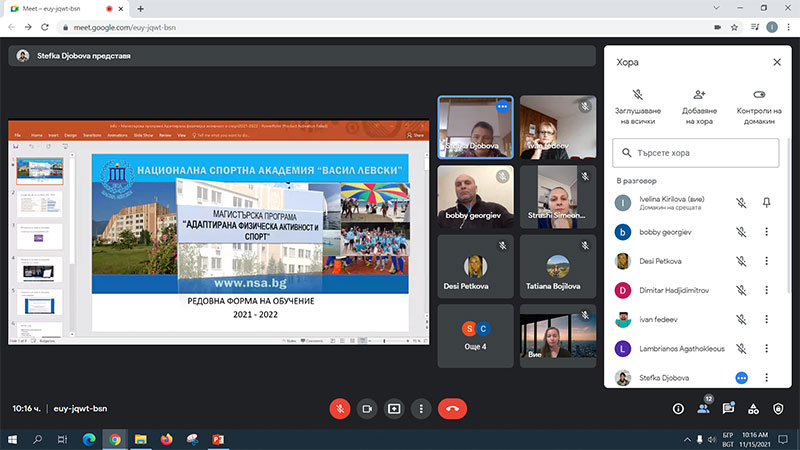Mute Dimitar Hadjidimitrov's microphone in the list
The height and width of the screenshot is (450, 800).
point(741,290)
